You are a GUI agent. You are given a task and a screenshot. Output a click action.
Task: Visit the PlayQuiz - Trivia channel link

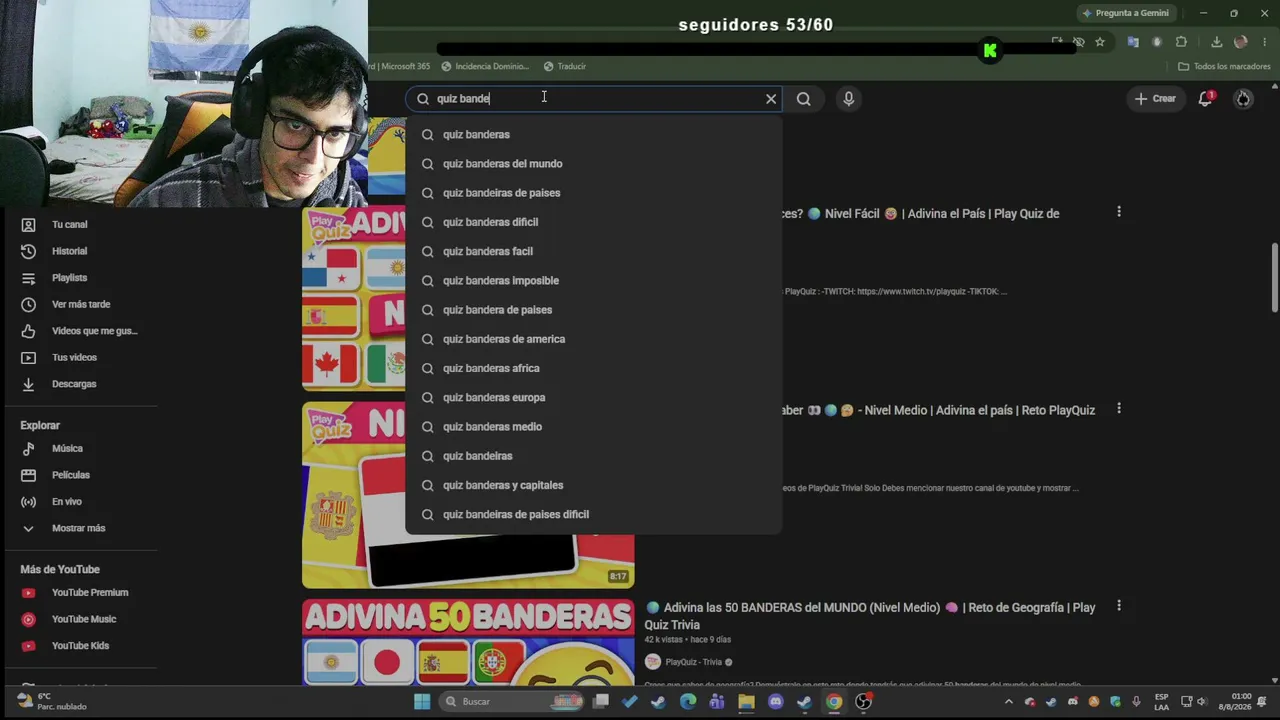click(693, 662)
